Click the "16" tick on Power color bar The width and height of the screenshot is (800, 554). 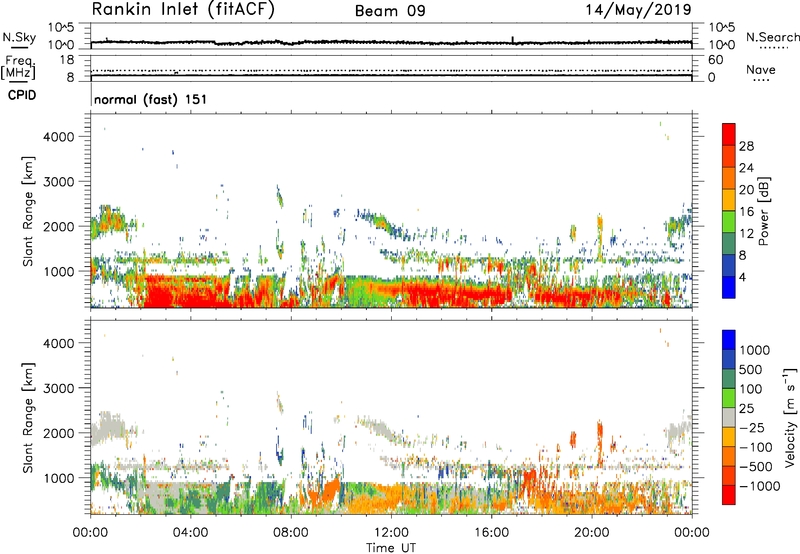pyautogui.click(x=746, y=212)
